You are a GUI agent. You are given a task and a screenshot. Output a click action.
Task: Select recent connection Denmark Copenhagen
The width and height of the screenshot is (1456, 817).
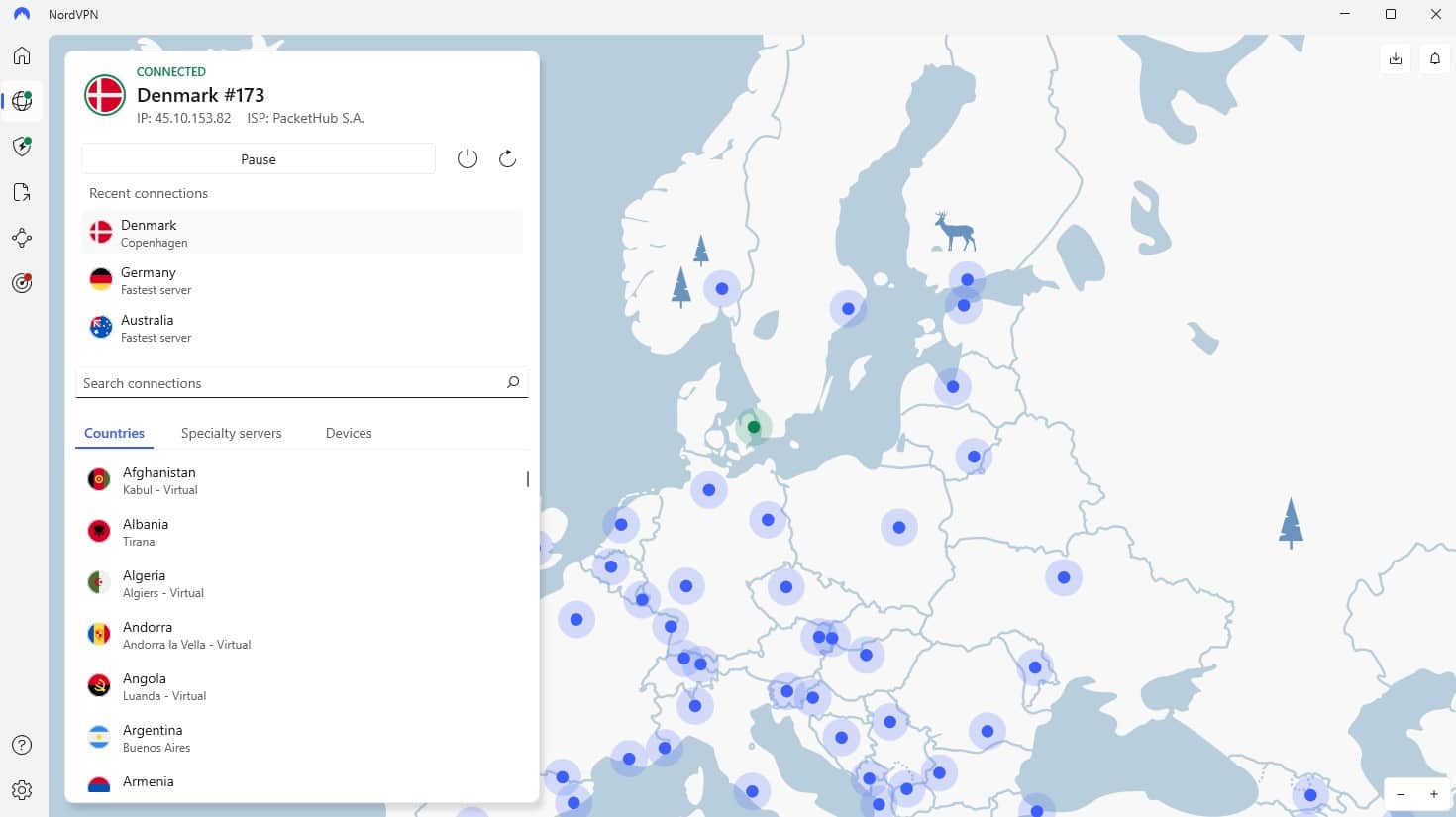(302, 233)
